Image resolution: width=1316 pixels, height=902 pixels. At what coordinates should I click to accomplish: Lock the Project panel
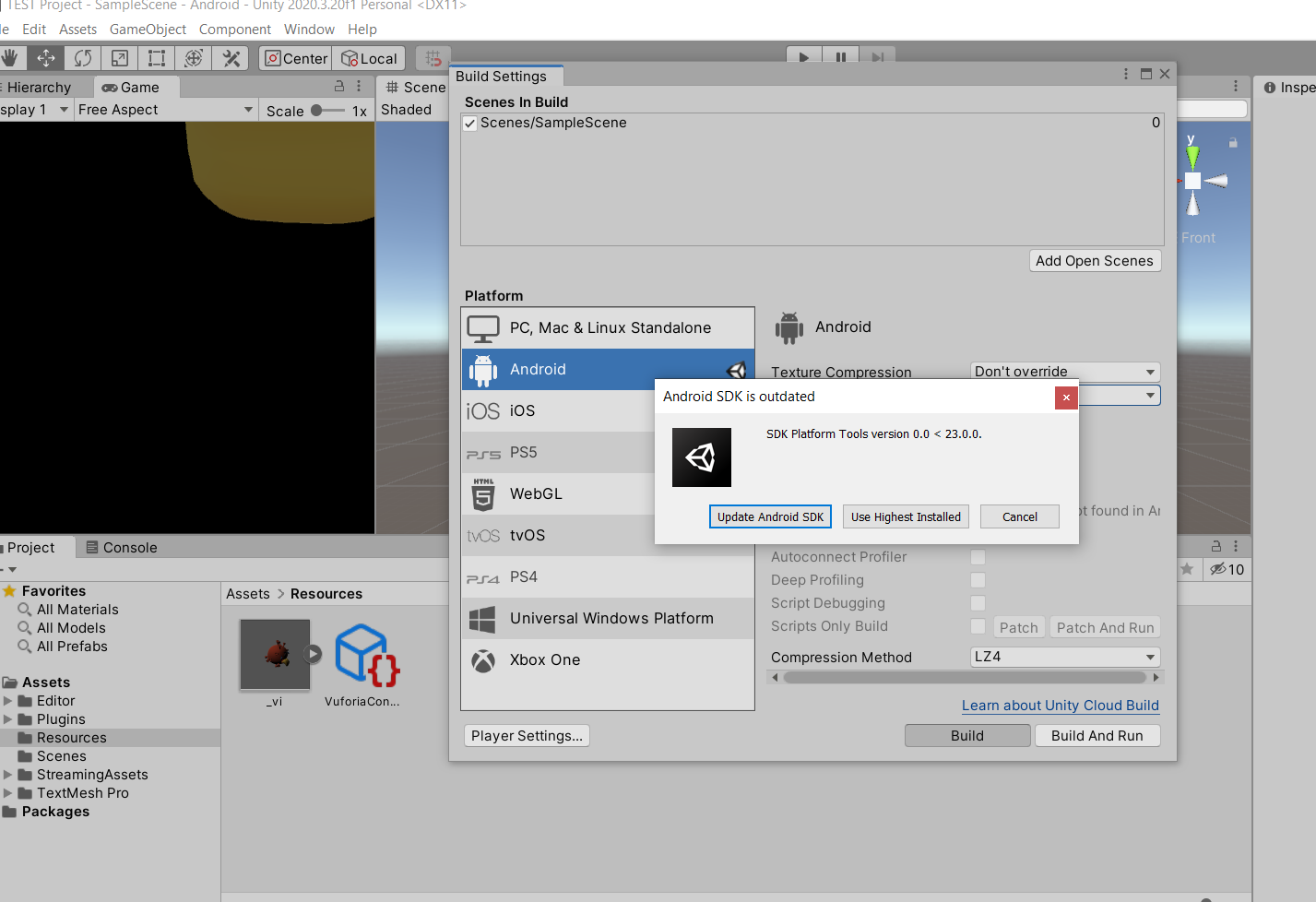[x=1216, y=546]
